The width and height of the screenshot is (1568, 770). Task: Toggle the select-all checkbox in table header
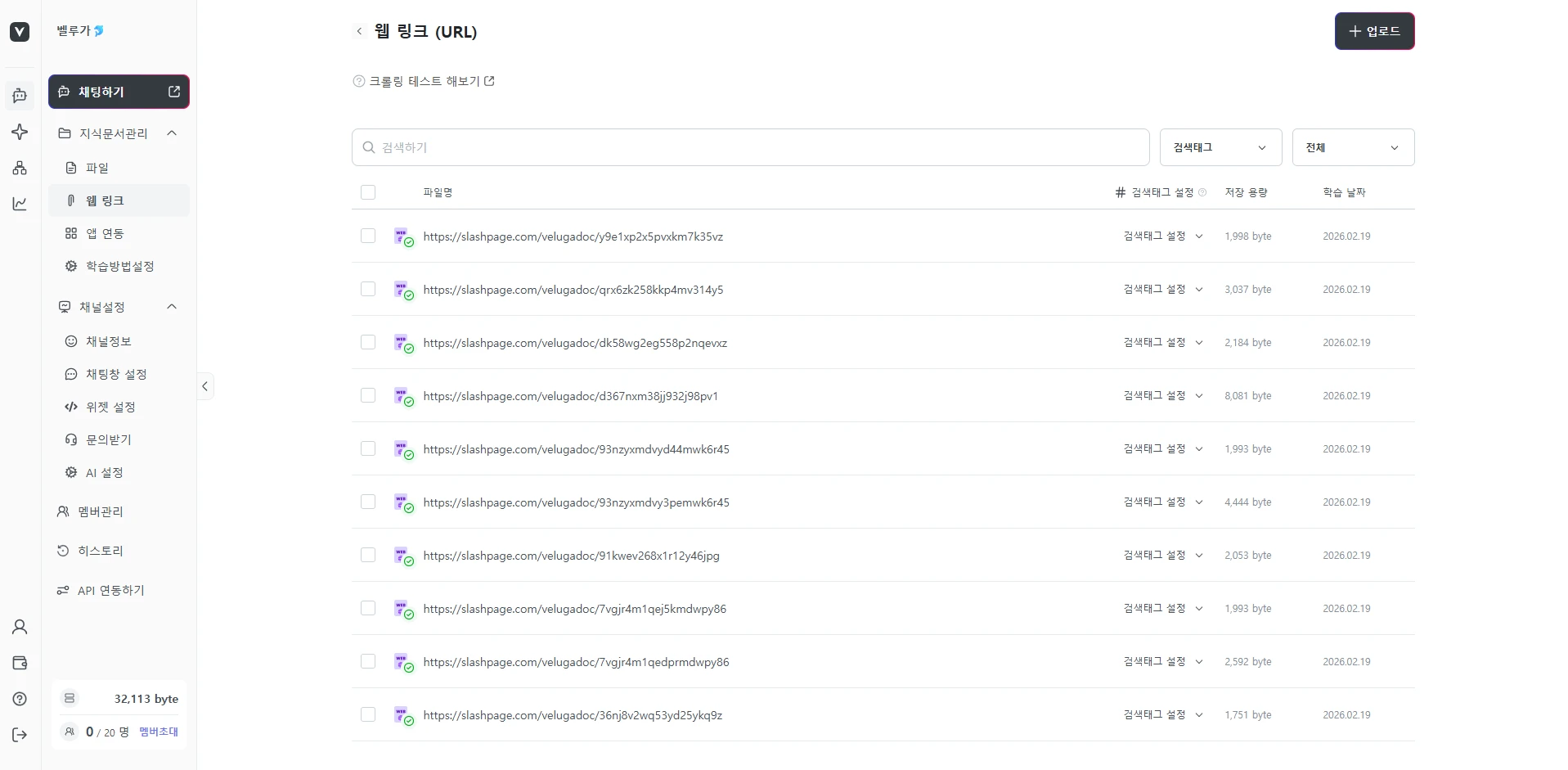(x=368, y=192)
